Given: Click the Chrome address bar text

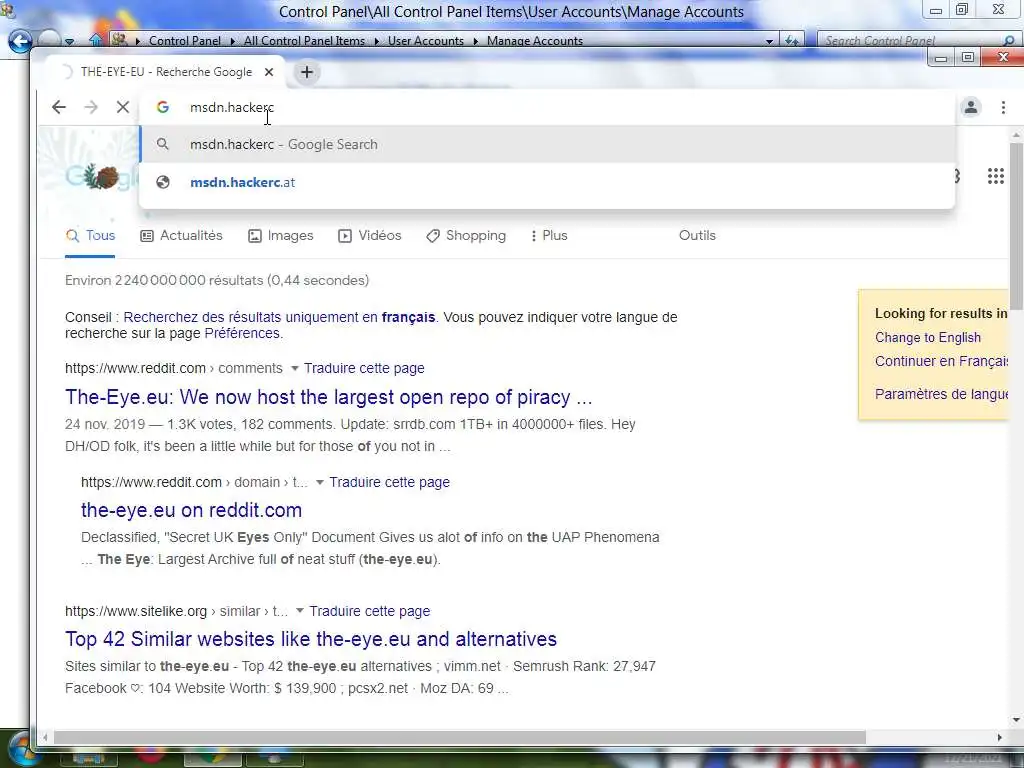Looking at the screenshot, I should click(232, 107).
